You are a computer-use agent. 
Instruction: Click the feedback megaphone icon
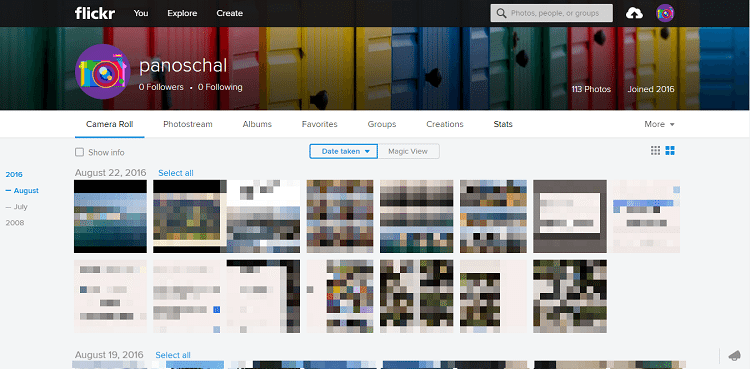[734, 356]
